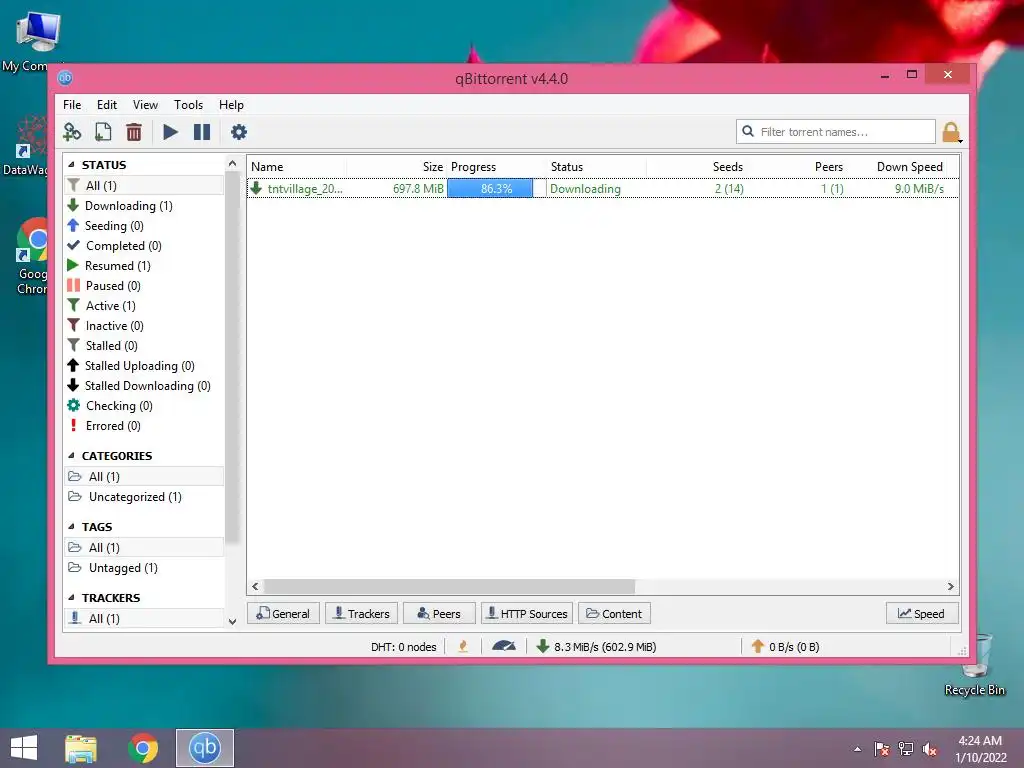Open File Explorer from the taskbar

[x=81, y=748]
